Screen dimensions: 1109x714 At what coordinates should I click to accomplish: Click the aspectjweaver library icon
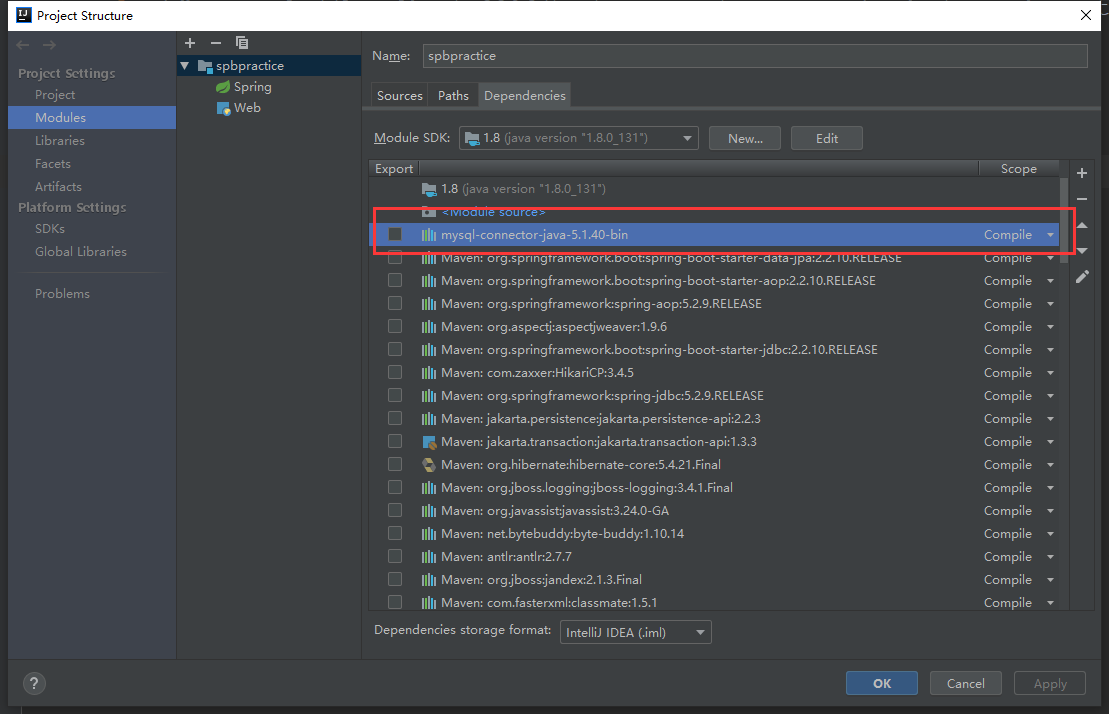[x=429, y=327]
